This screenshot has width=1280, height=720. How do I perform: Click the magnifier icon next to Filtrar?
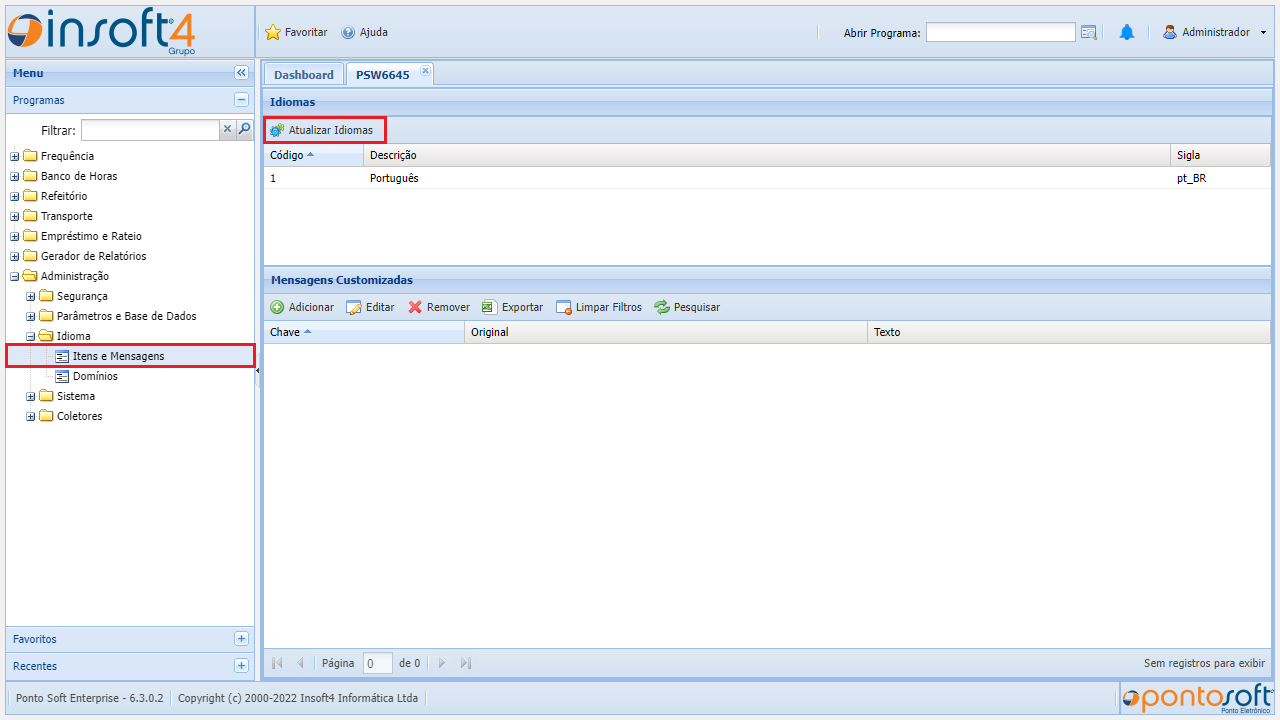click(244, 129)
